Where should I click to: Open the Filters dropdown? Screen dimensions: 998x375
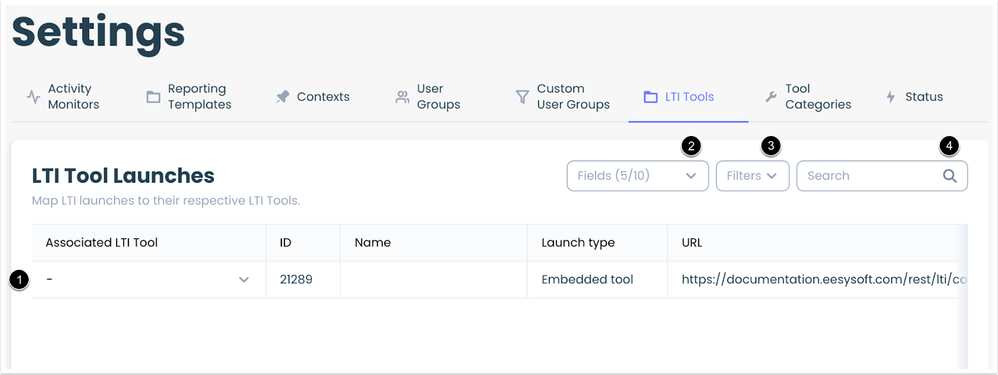click(x=752, y=176)
